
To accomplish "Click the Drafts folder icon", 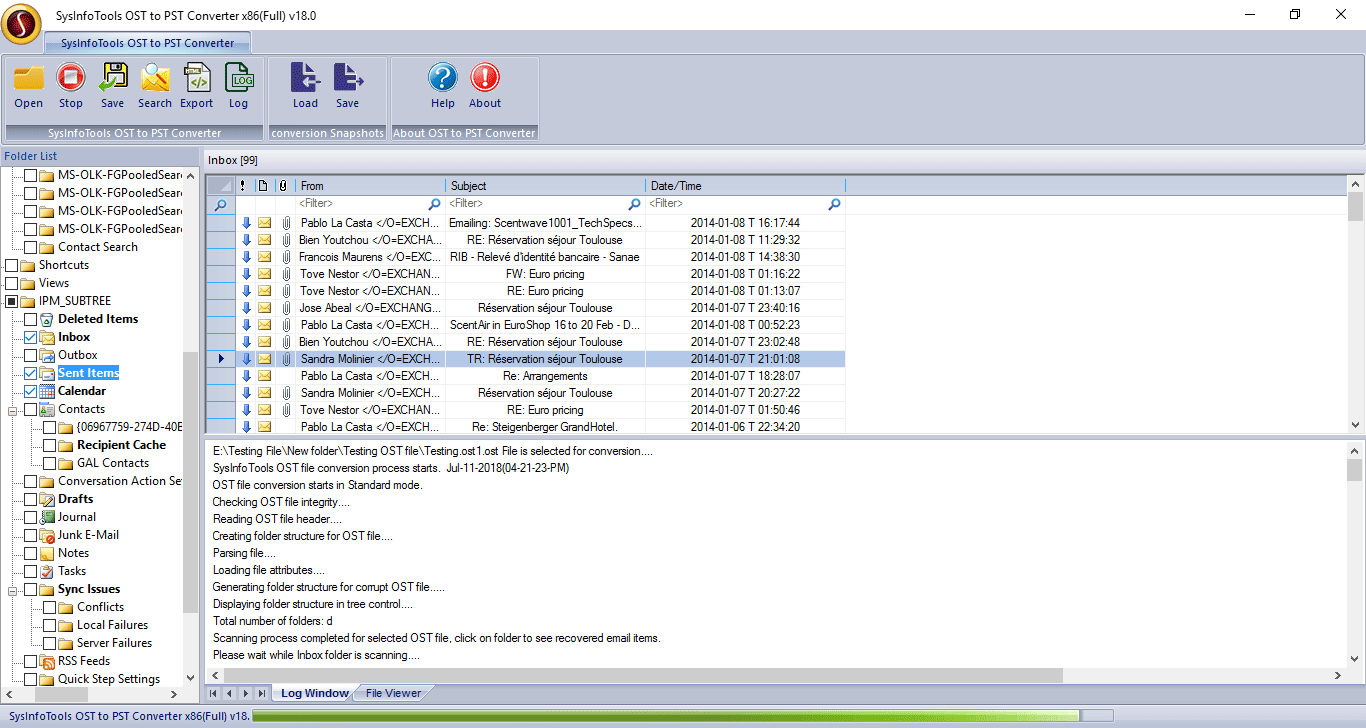I will (x=47, y=499).
